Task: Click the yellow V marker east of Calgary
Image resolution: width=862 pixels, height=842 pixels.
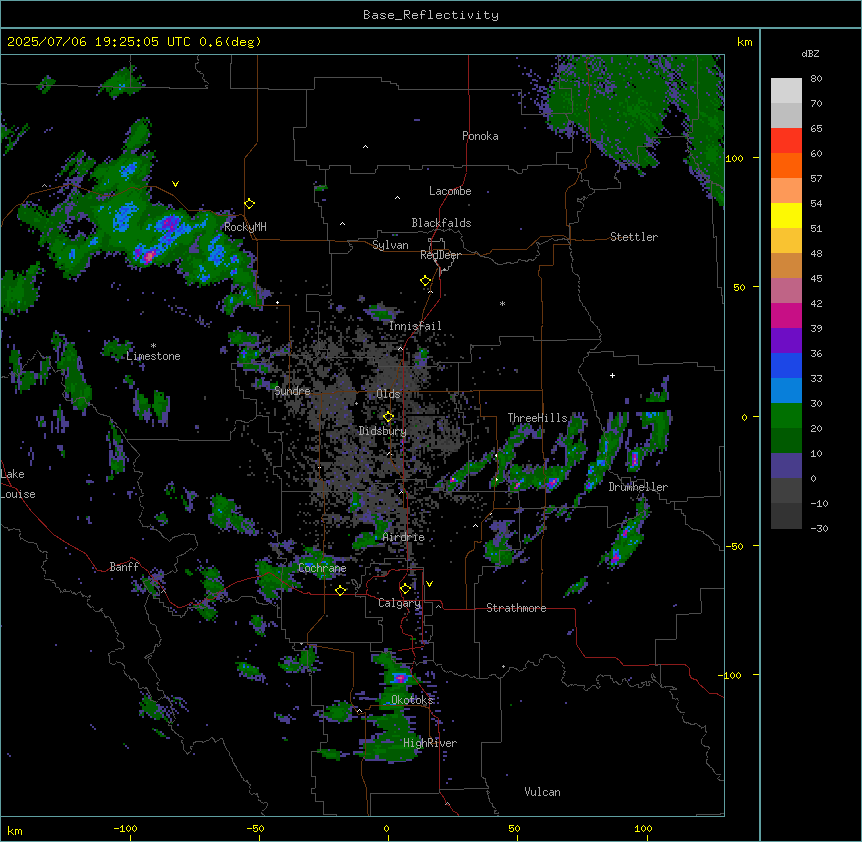Action: [429, 584]
